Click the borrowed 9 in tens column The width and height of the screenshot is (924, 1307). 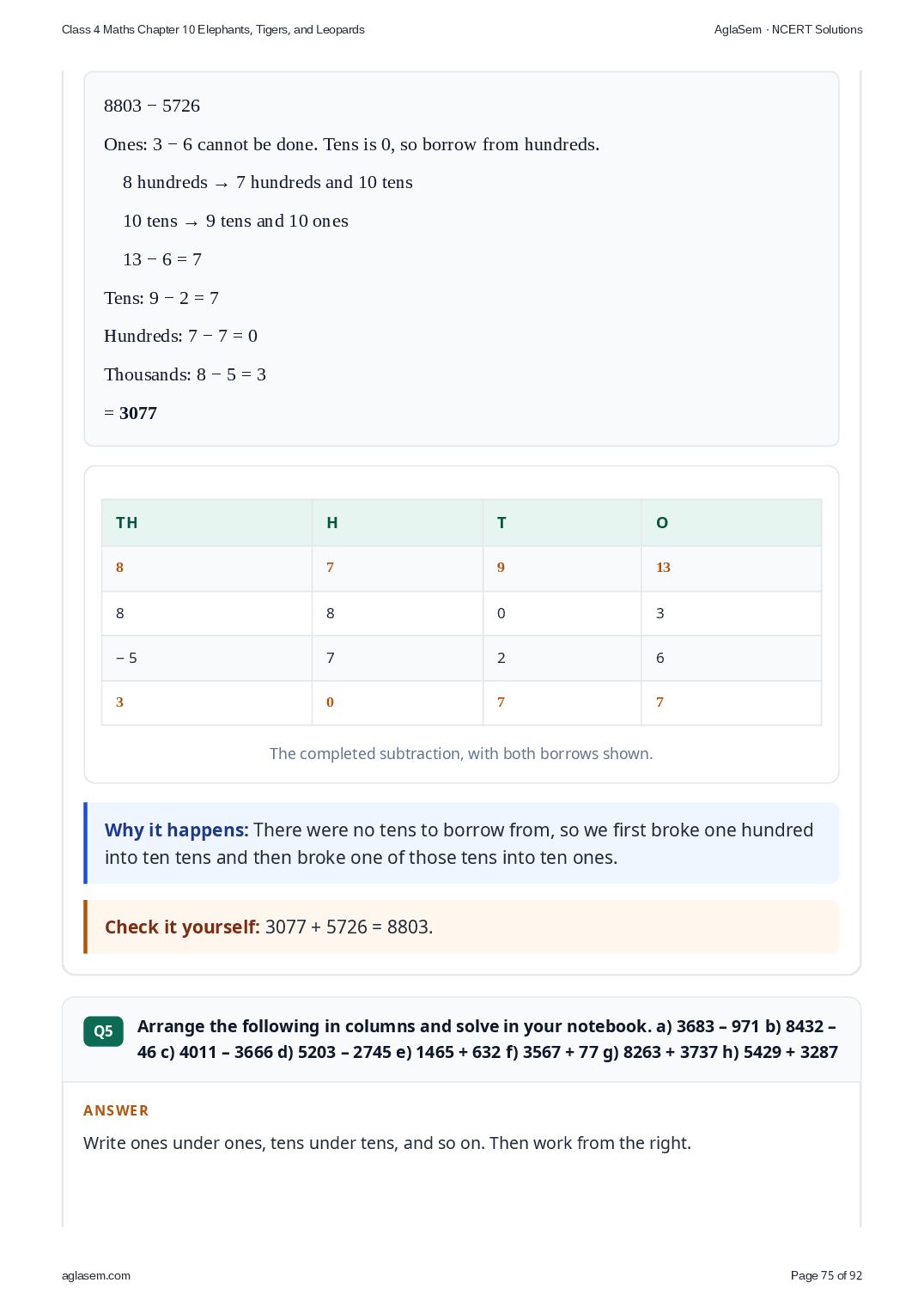point(501,568)
